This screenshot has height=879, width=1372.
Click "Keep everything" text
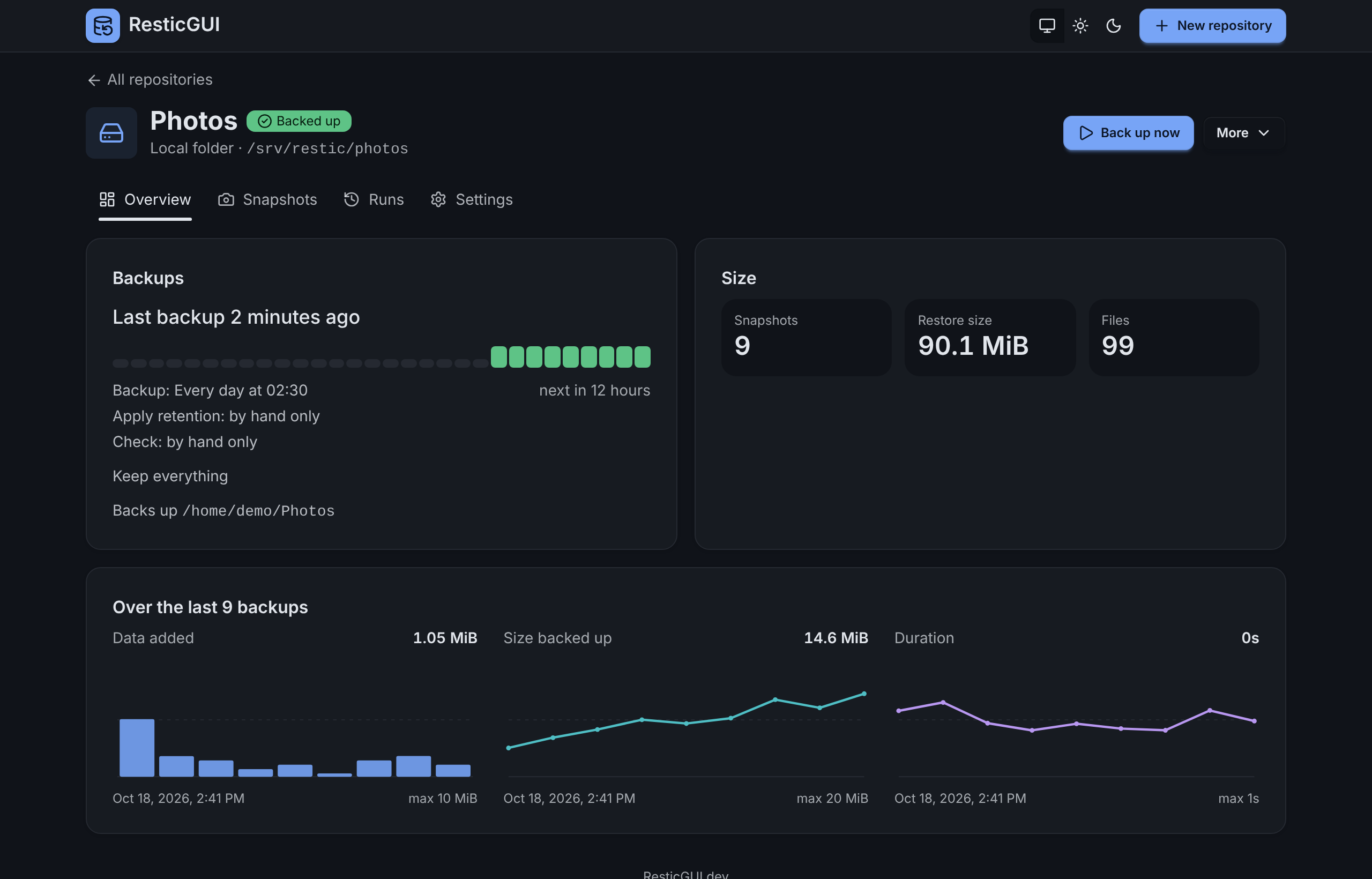point(170,476)
